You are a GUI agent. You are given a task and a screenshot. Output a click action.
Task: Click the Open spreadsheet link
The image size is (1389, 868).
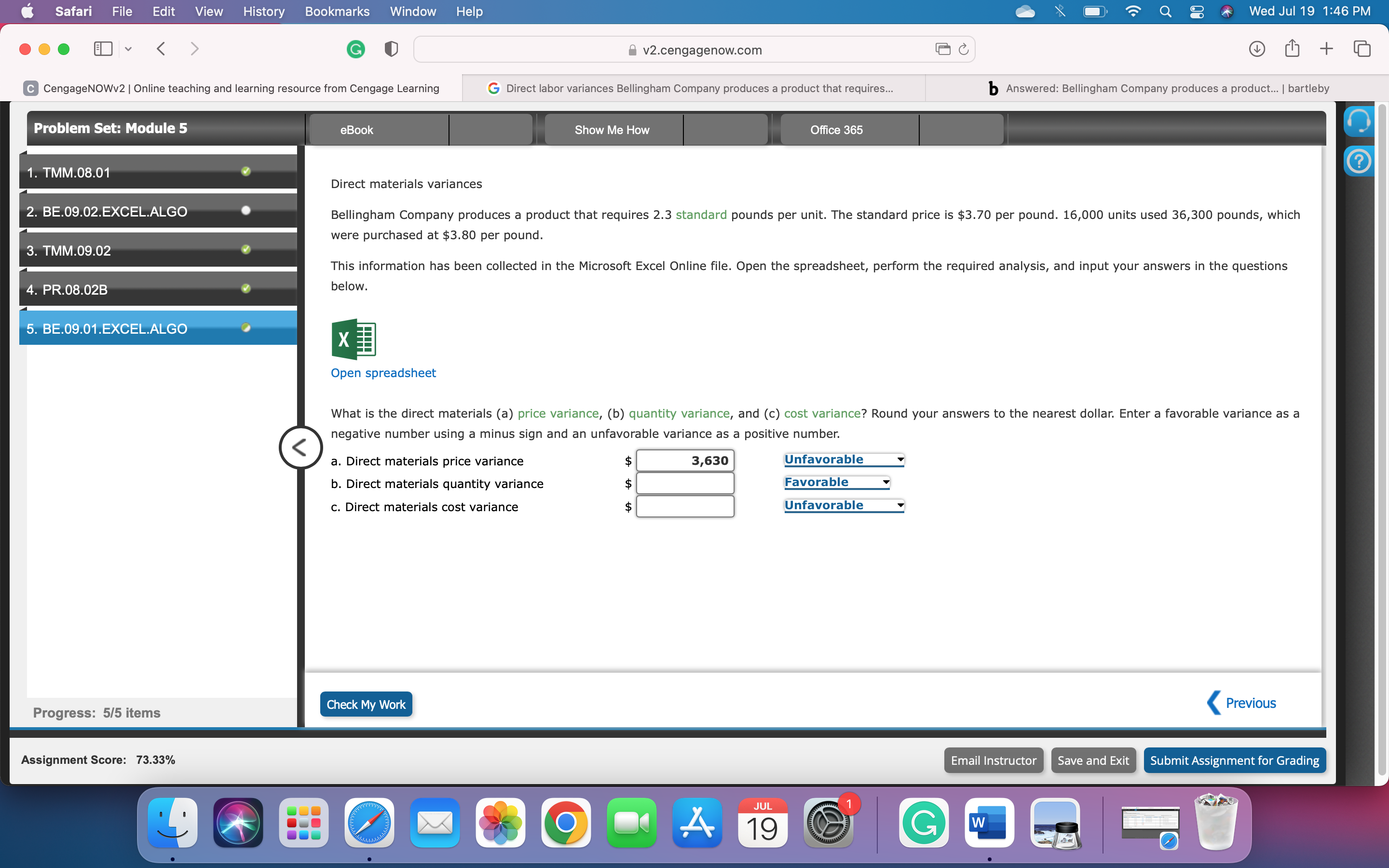pyautogui.click(x=383, y=373)
